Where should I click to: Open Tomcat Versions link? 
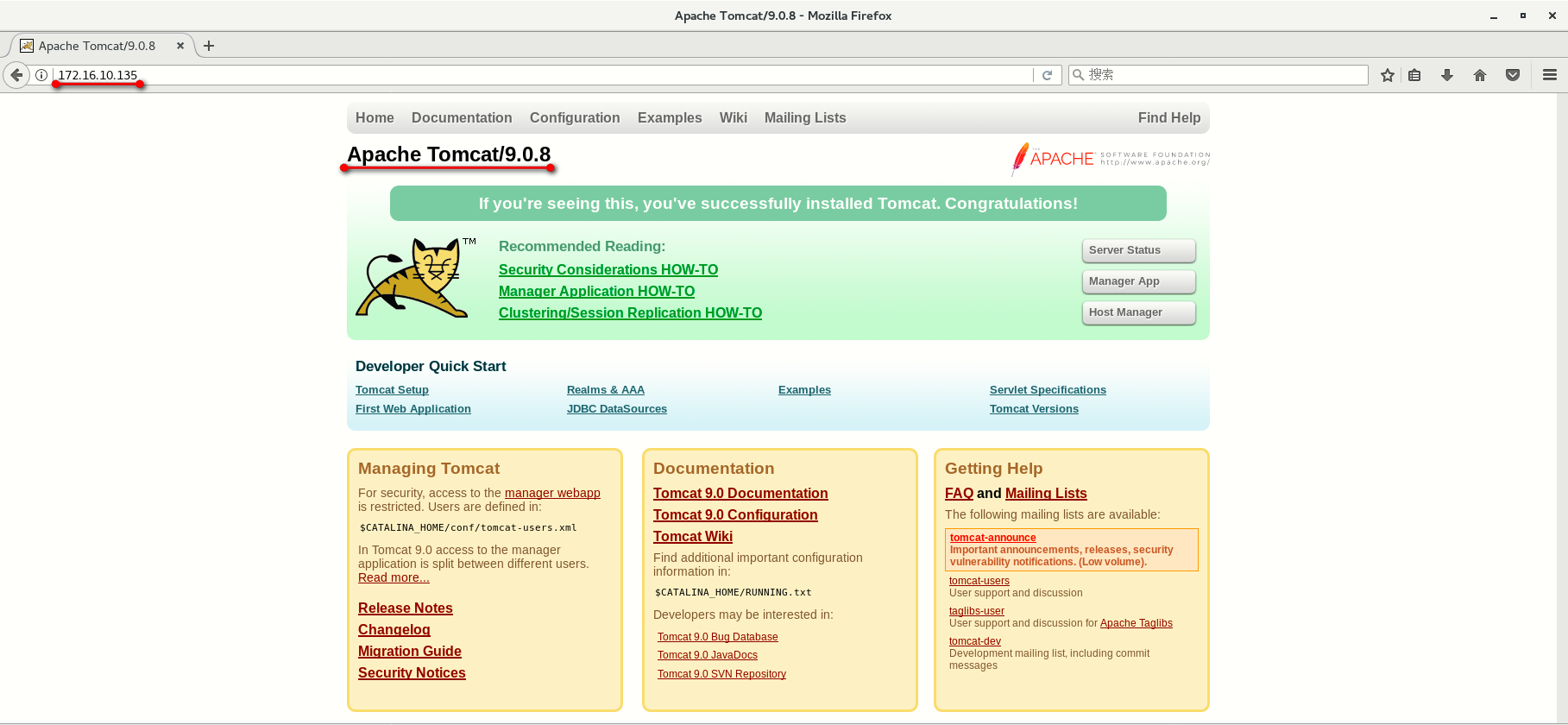1034,409
